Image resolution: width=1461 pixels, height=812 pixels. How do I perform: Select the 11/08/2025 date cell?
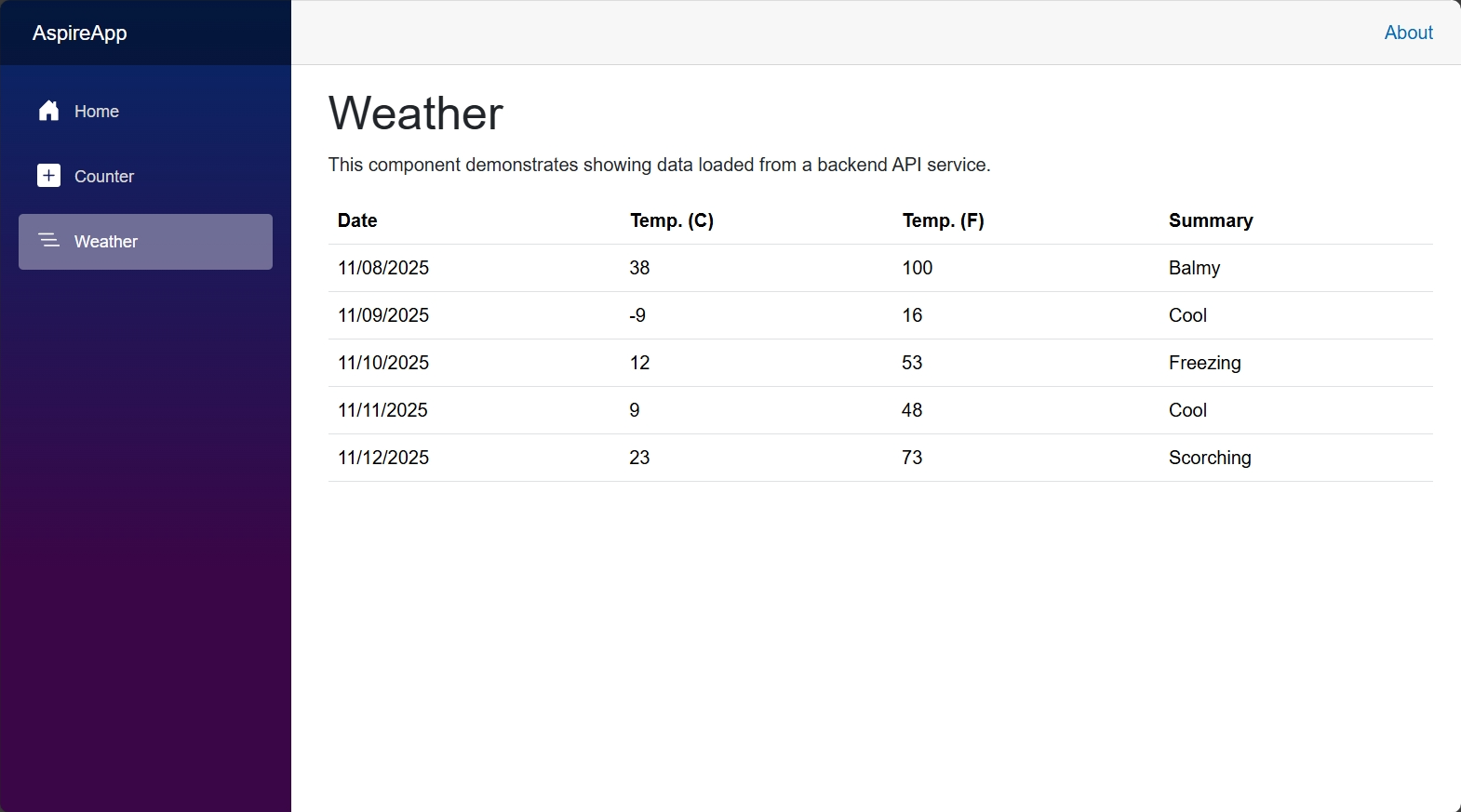383,268
